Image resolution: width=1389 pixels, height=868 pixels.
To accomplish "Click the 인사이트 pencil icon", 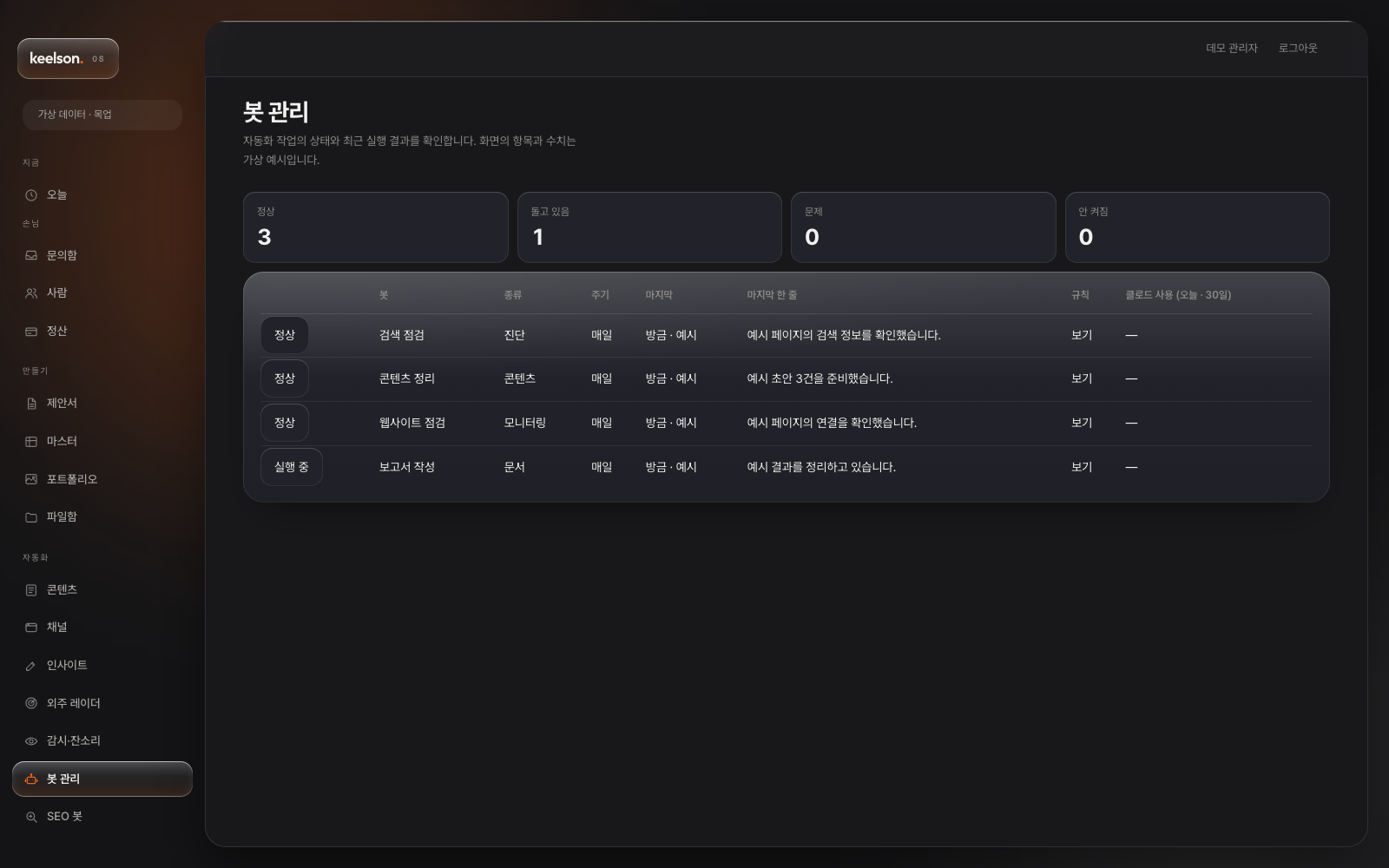I will (x=31, y=666).
